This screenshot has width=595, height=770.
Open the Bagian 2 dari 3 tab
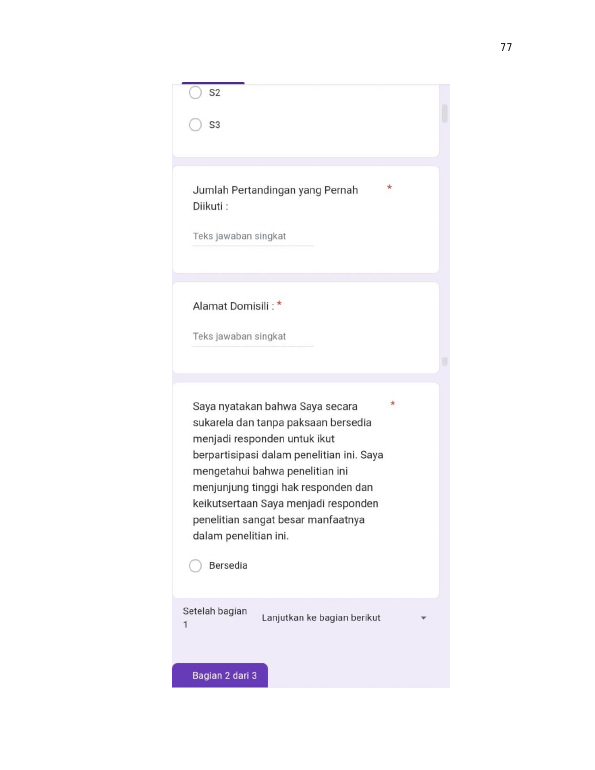tap(220, 675)
